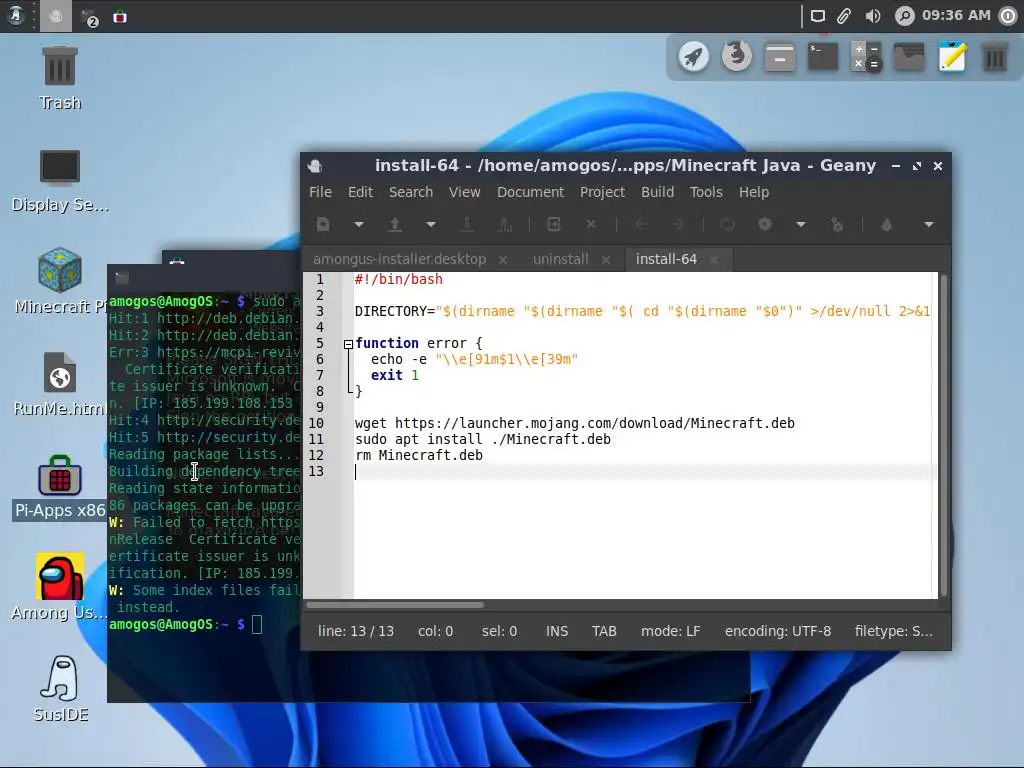
Task: Click the 'rm Minecraft.deb' line in editor
Action: tap(419, 455)
